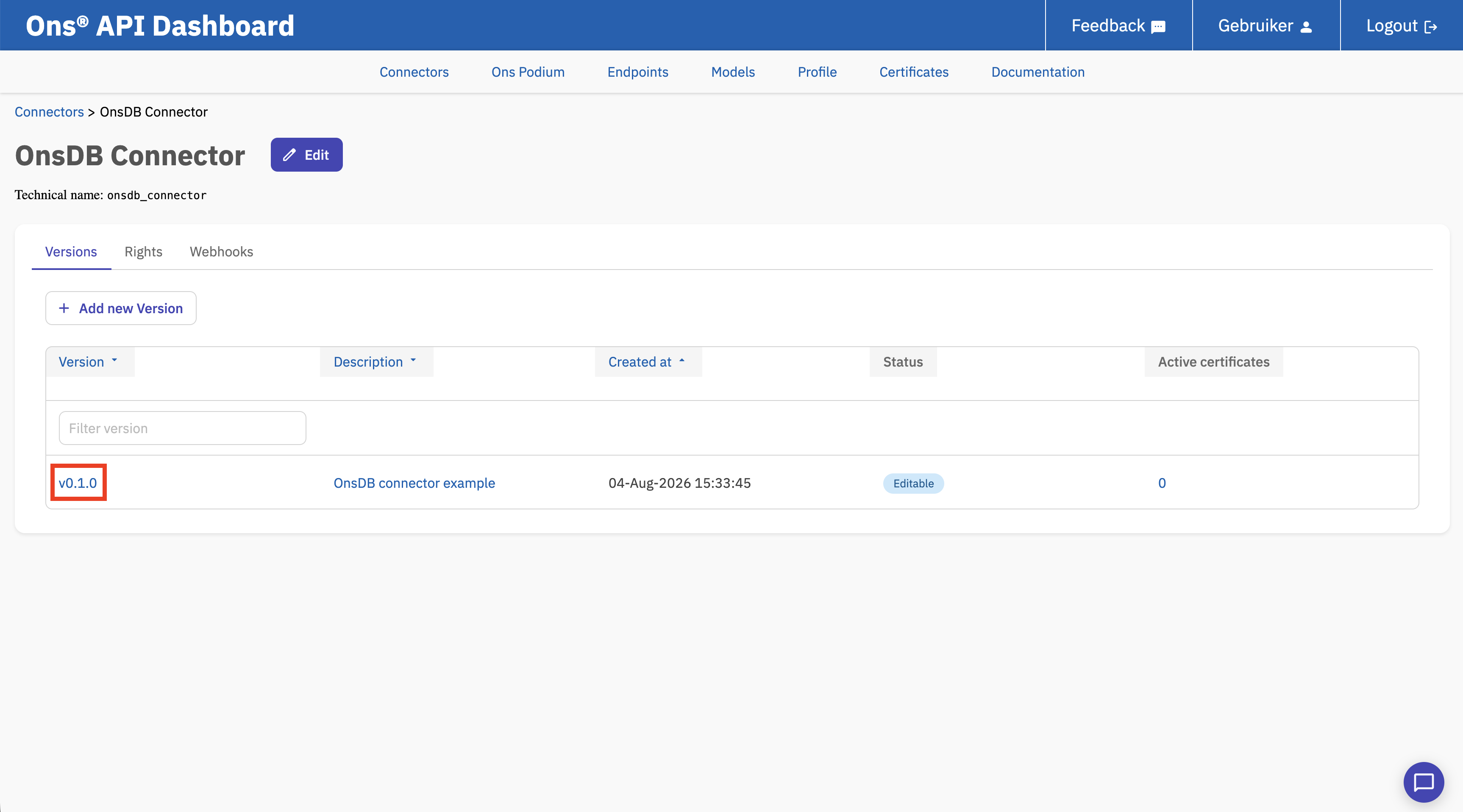
Task: Click Add new Version button
Action: (121, 309)
